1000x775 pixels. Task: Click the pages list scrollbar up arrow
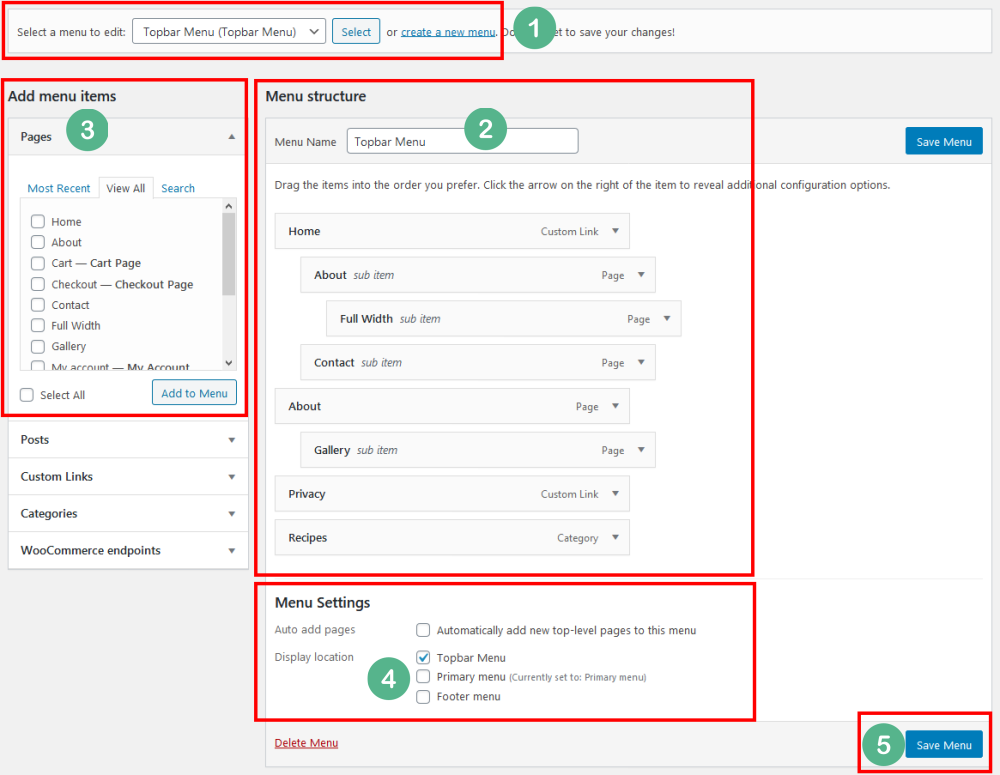click(229, 206)
